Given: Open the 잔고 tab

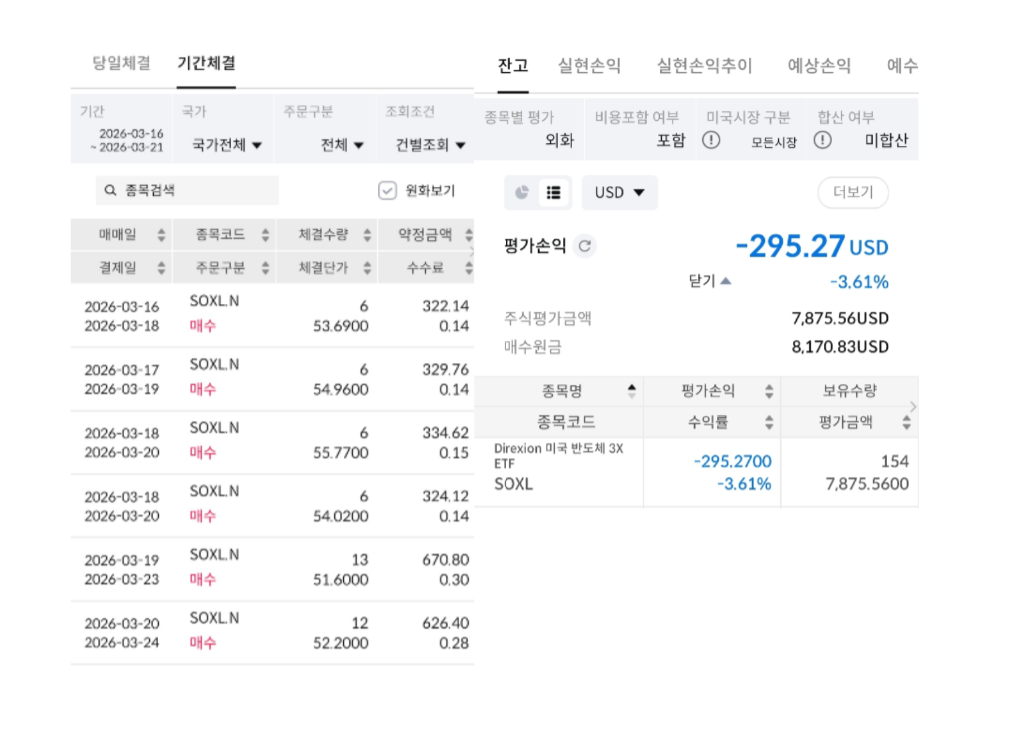Looking at the screenshot, I should tap(513, 66).
